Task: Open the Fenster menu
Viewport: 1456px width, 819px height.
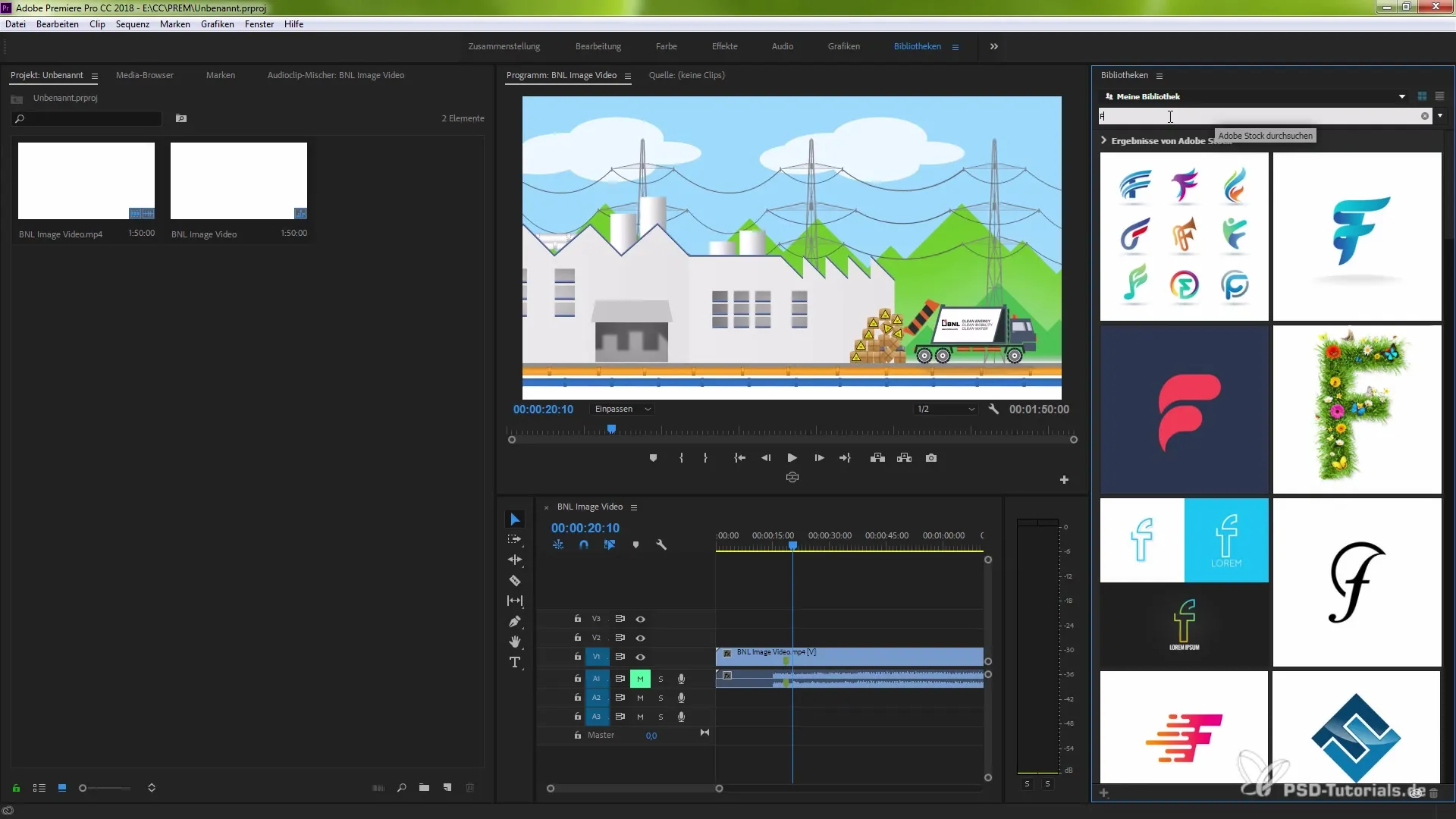Action: pos(259,24)
